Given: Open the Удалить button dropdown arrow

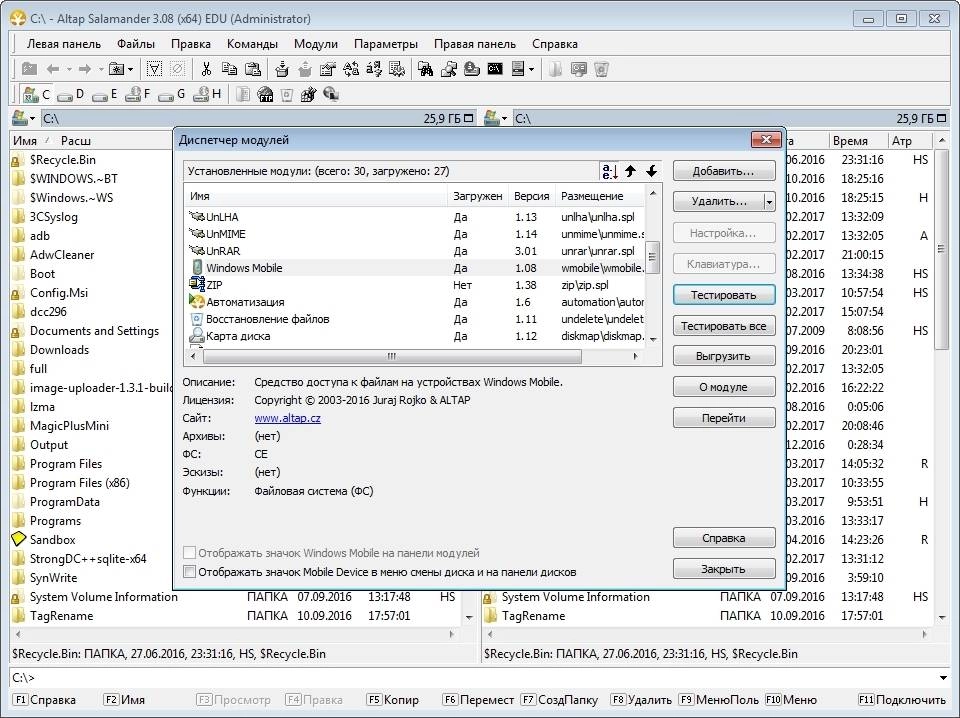Looking at the screenshot, I should pyautogui.click(x=770, y=201).
